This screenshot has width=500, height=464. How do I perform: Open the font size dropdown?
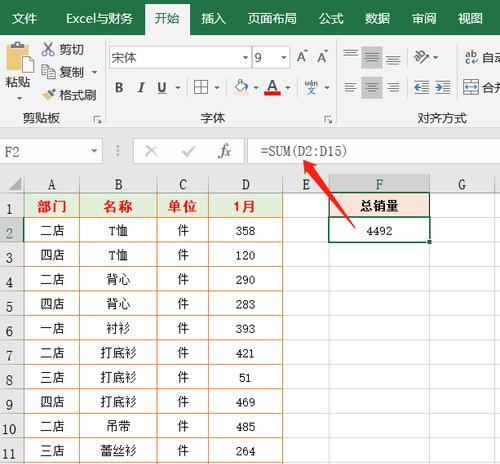pyautogui.click(x=284, y=57)
